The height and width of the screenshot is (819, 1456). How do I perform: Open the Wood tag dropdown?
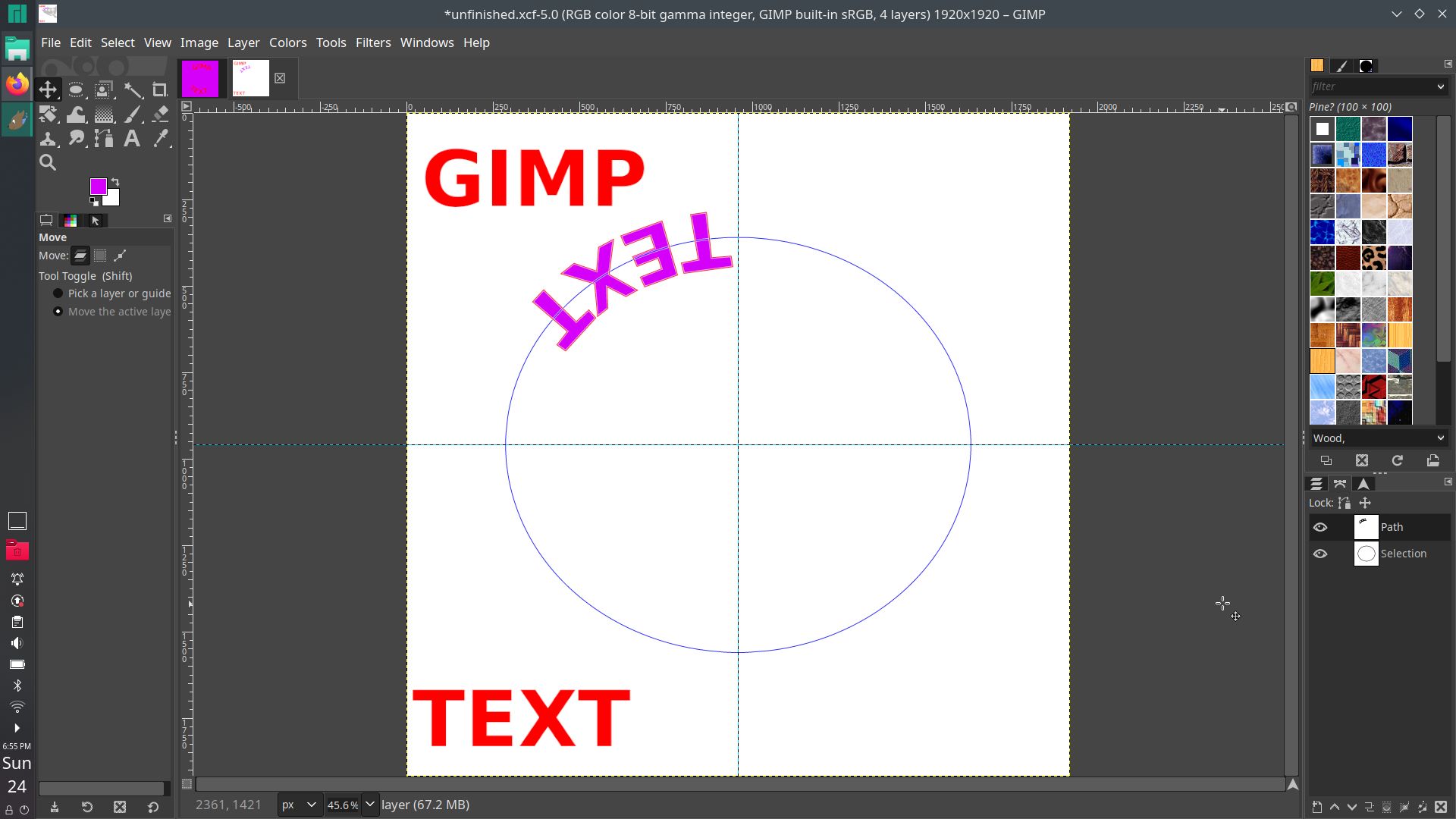pos(1441,438)
